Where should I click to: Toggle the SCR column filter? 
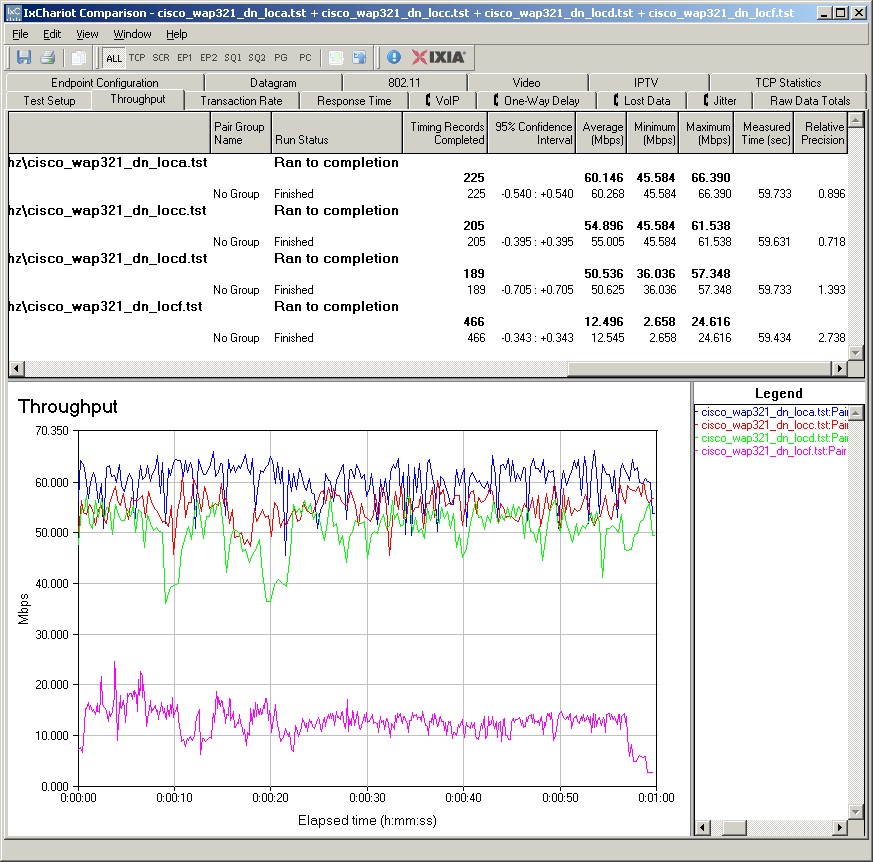pos(161,57)
